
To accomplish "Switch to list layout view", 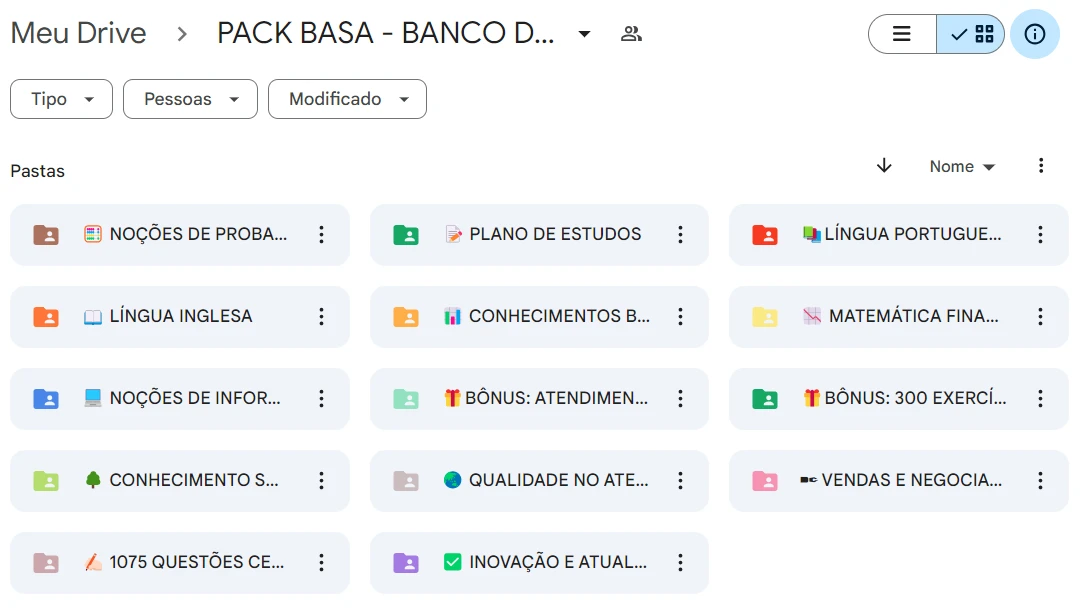I will pyautogui.click(x=902, y=34).
